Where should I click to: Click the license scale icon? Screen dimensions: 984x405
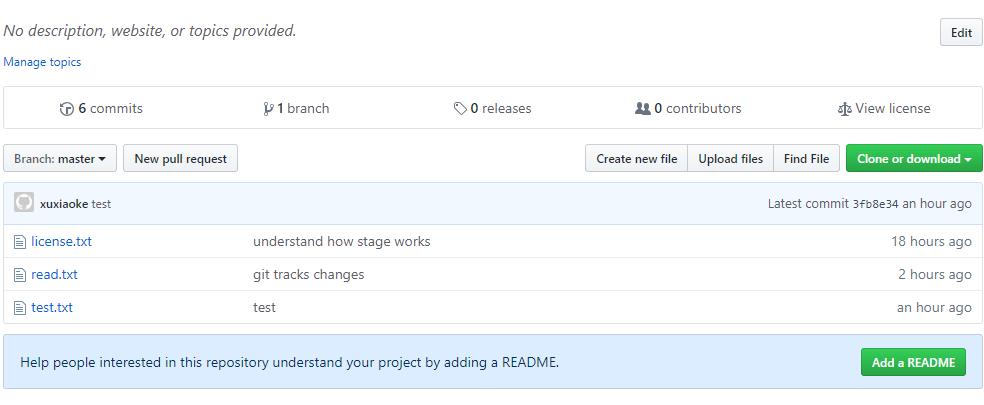click(x=844, y=109)
